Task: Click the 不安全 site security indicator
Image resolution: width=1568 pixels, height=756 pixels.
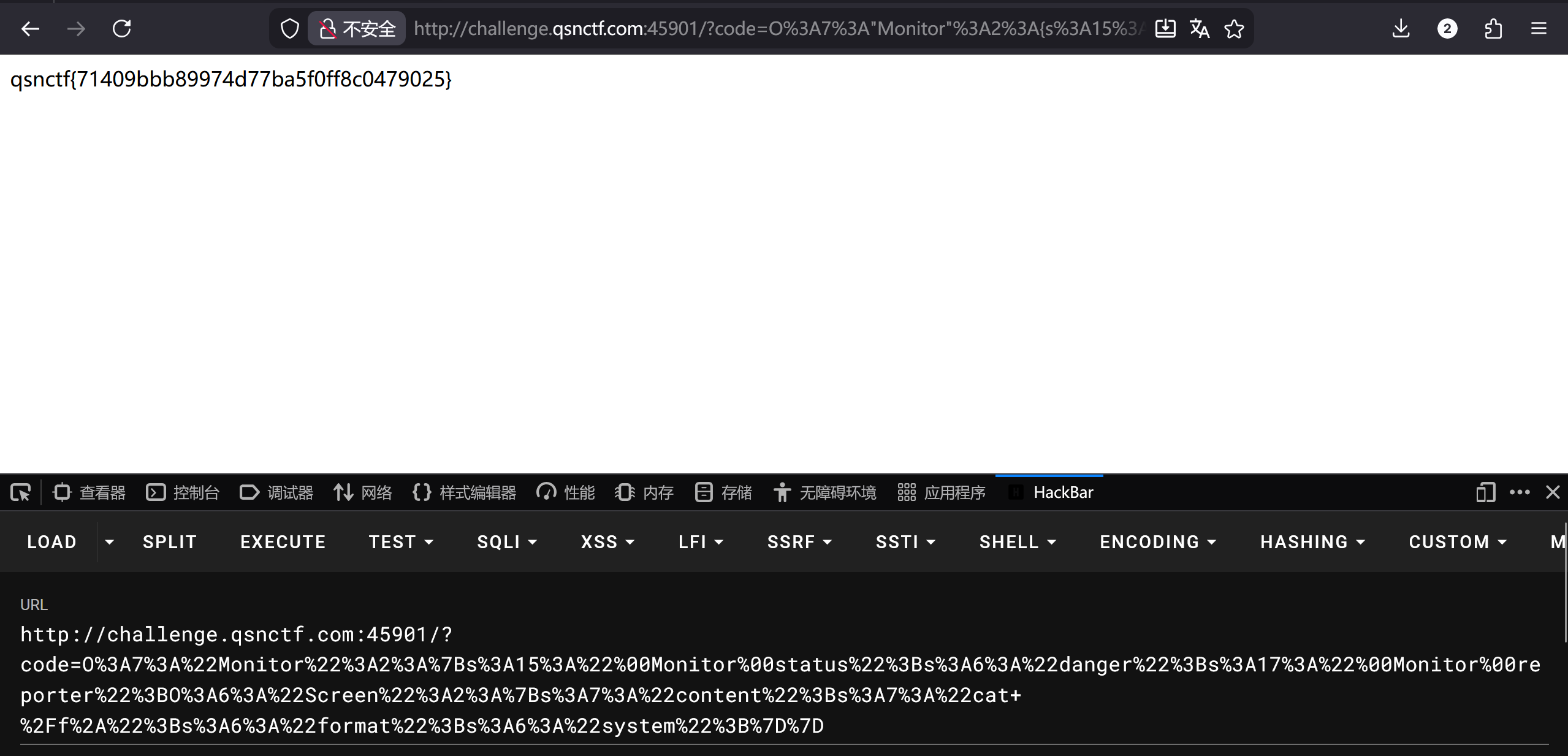Action: 357,29
